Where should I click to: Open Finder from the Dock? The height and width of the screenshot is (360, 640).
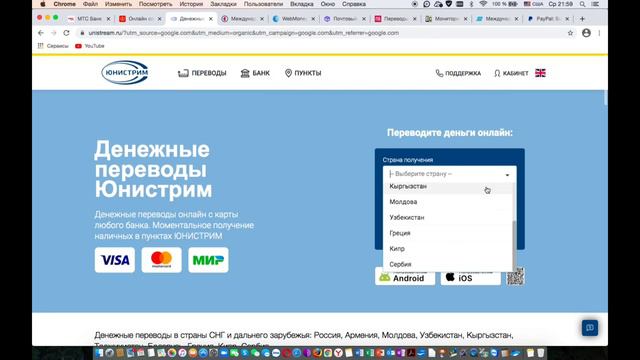(100, 353)
